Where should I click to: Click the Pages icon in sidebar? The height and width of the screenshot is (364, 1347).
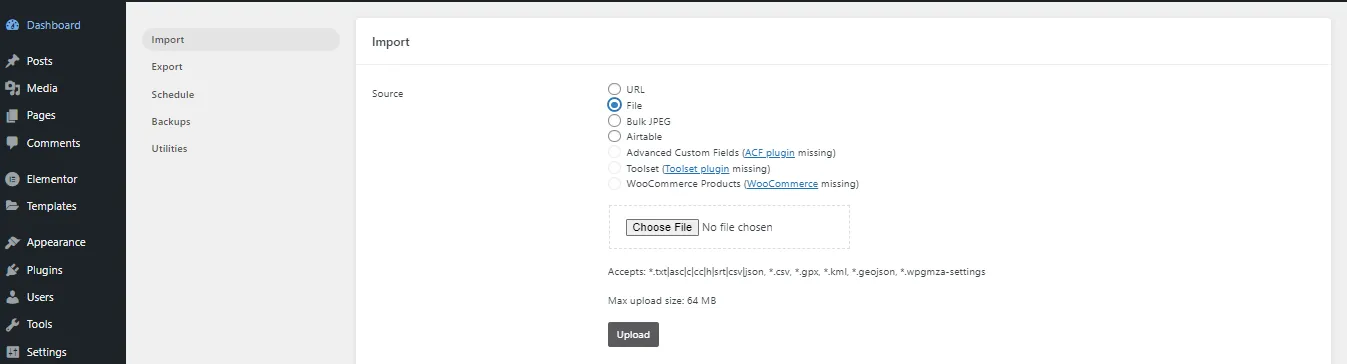click(12, 115)
